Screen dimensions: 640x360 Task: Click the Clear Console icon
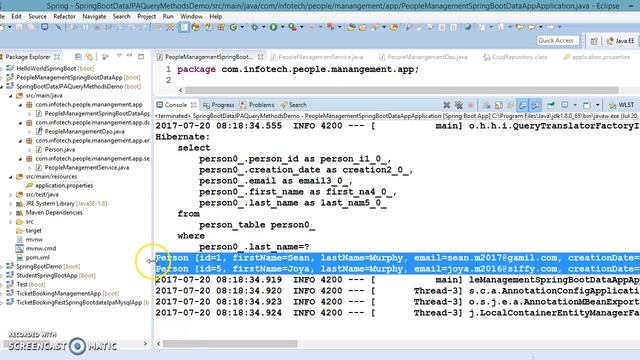487,105
